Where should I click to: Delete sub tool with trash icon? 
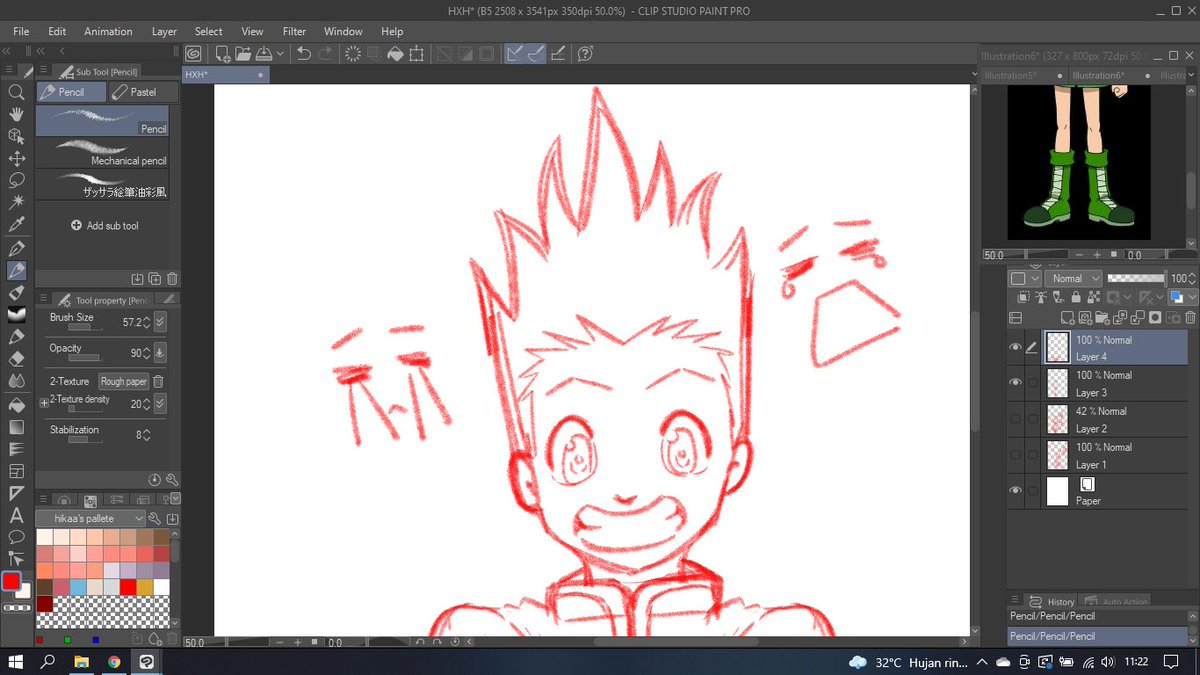(x=172, y=279)
